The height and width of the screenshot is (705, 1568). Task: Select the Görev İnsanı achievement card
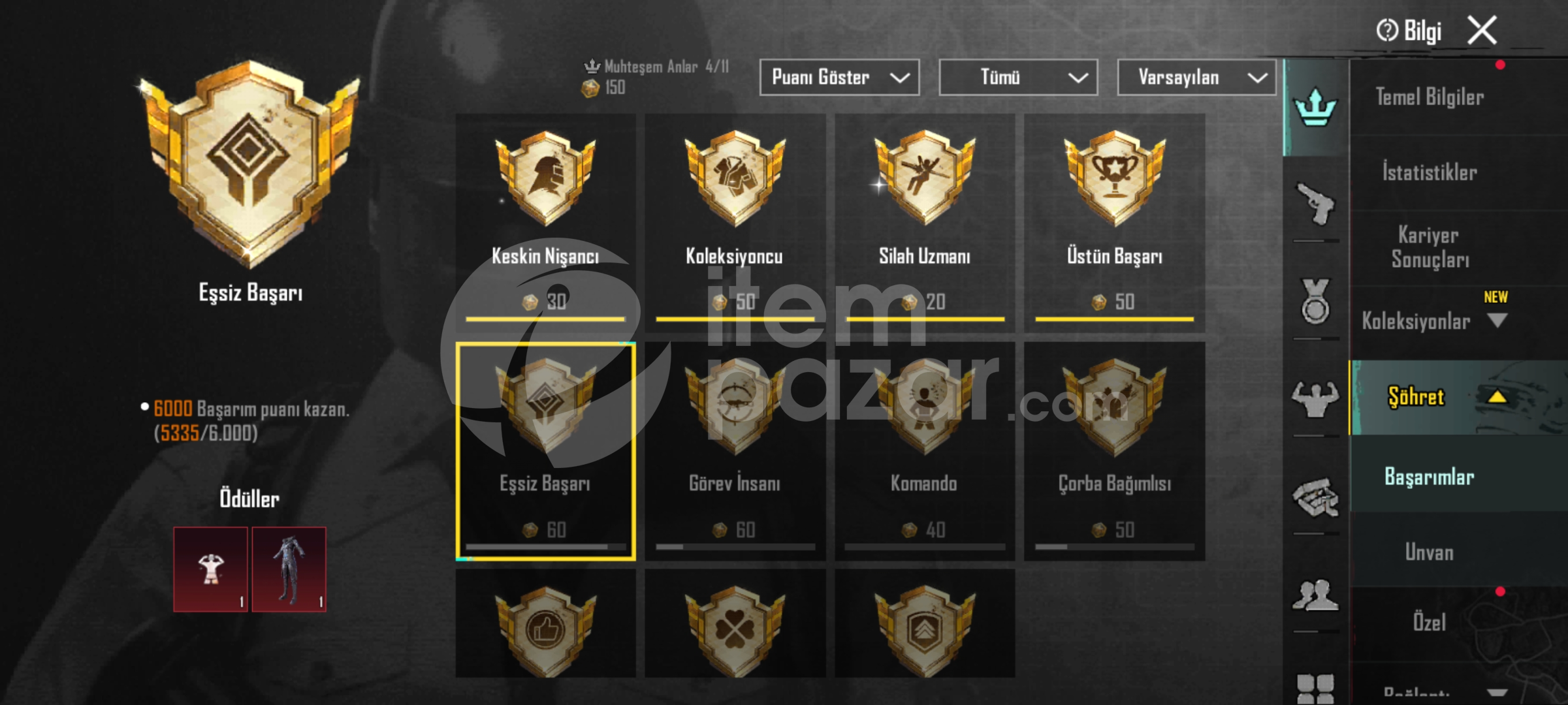[735, 450]
